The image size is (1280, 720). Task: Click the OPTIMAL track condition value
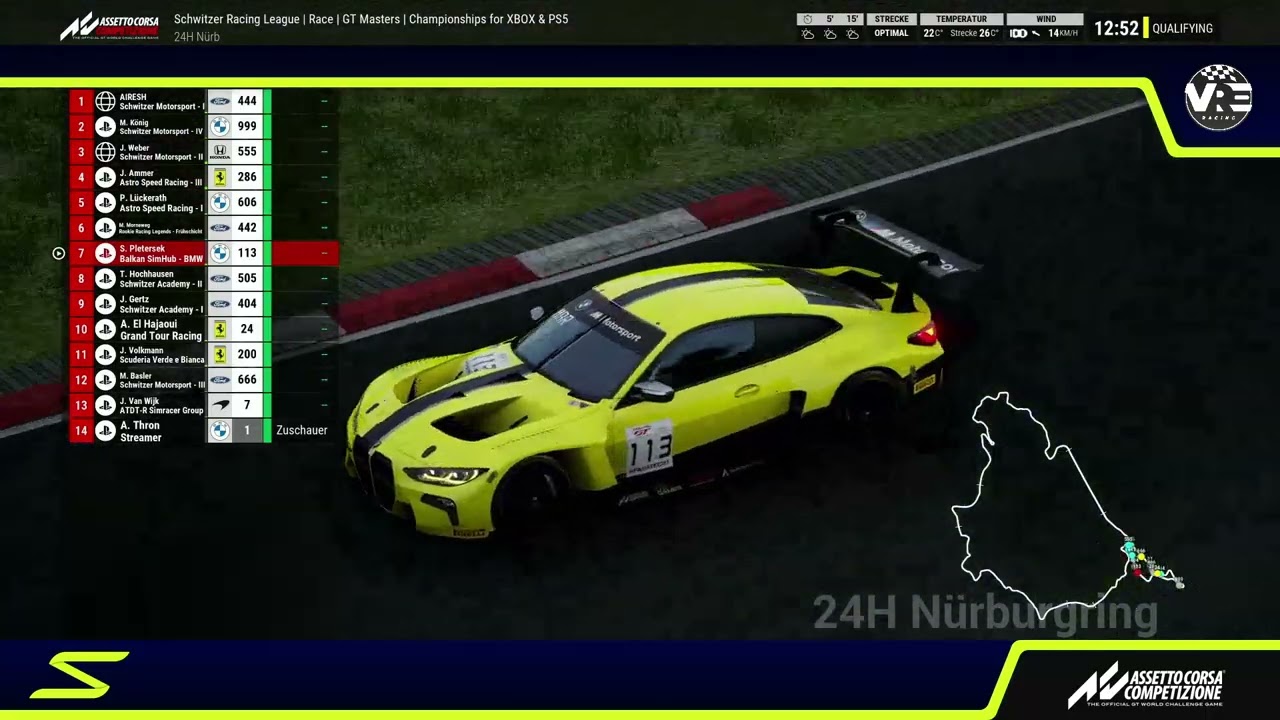[x=891, y=33]
